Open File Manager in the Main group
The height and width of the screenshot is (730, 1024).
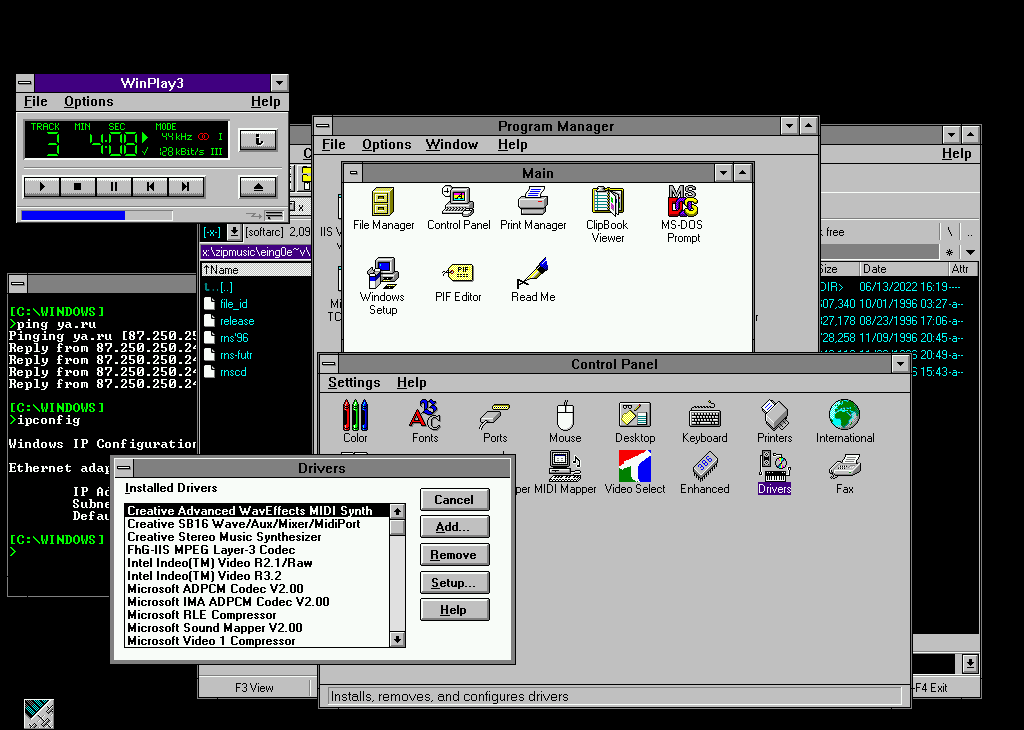pos(383,208)
